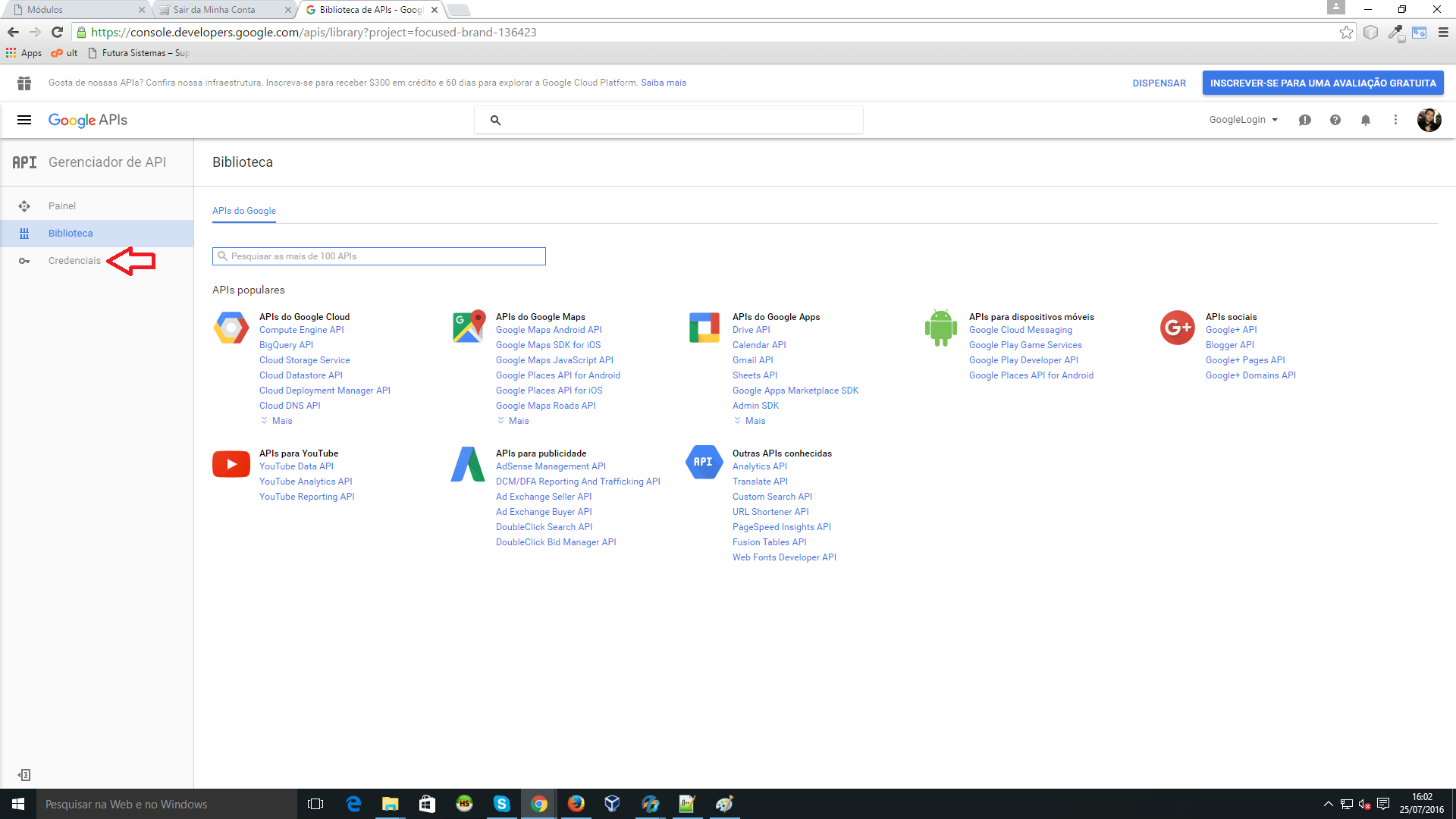
Task: Click the user profile avatar
Action: [x=1429, y=120]
